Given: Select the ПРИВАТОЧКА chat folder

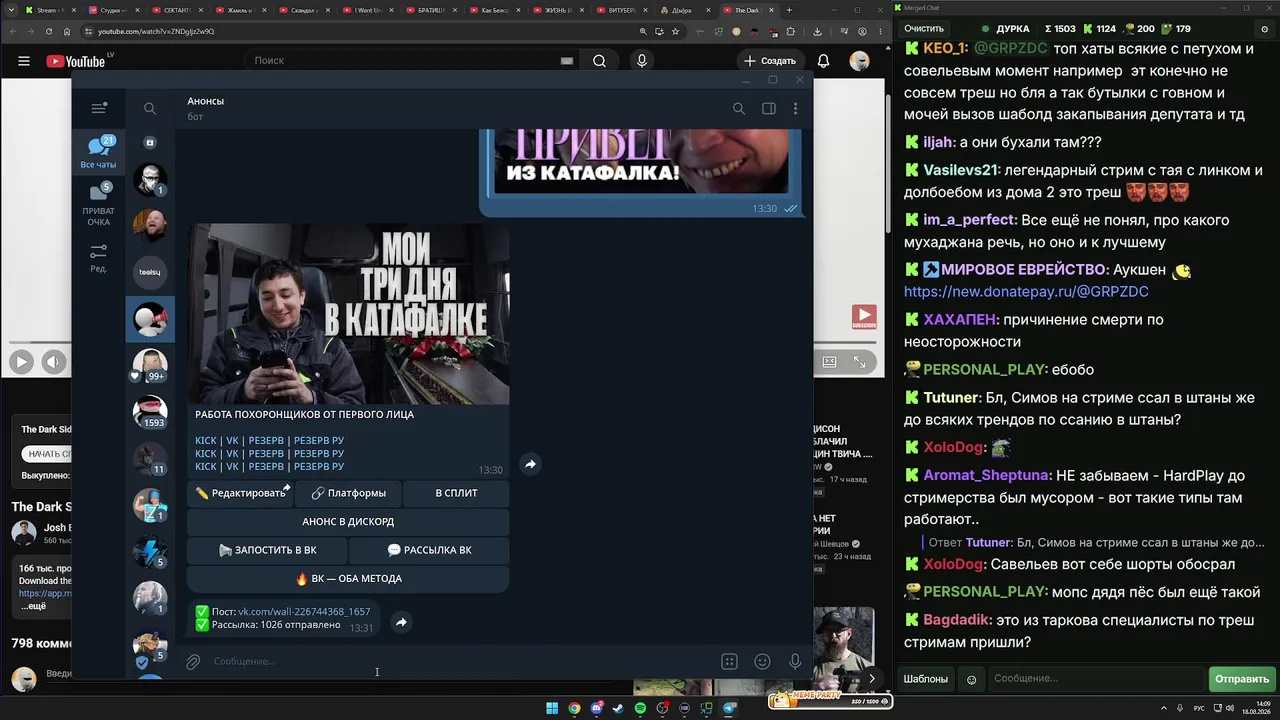Looking at the screenshot, I should (x=98, y=204).
